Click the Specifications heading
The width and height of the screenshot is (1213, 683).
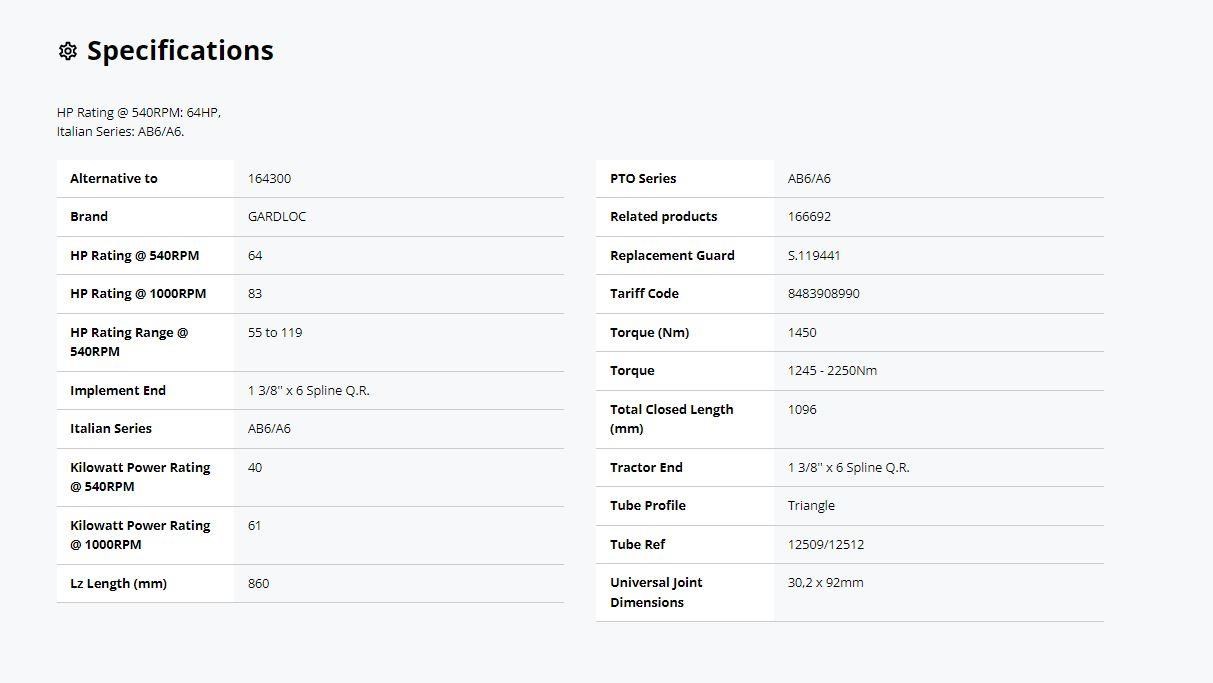coord(180,51)
